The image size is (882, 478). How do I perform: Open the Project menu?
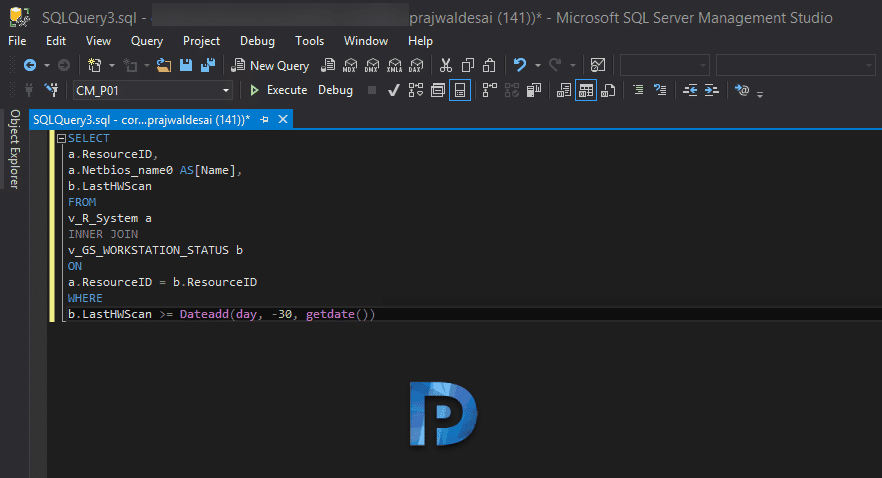201,41
